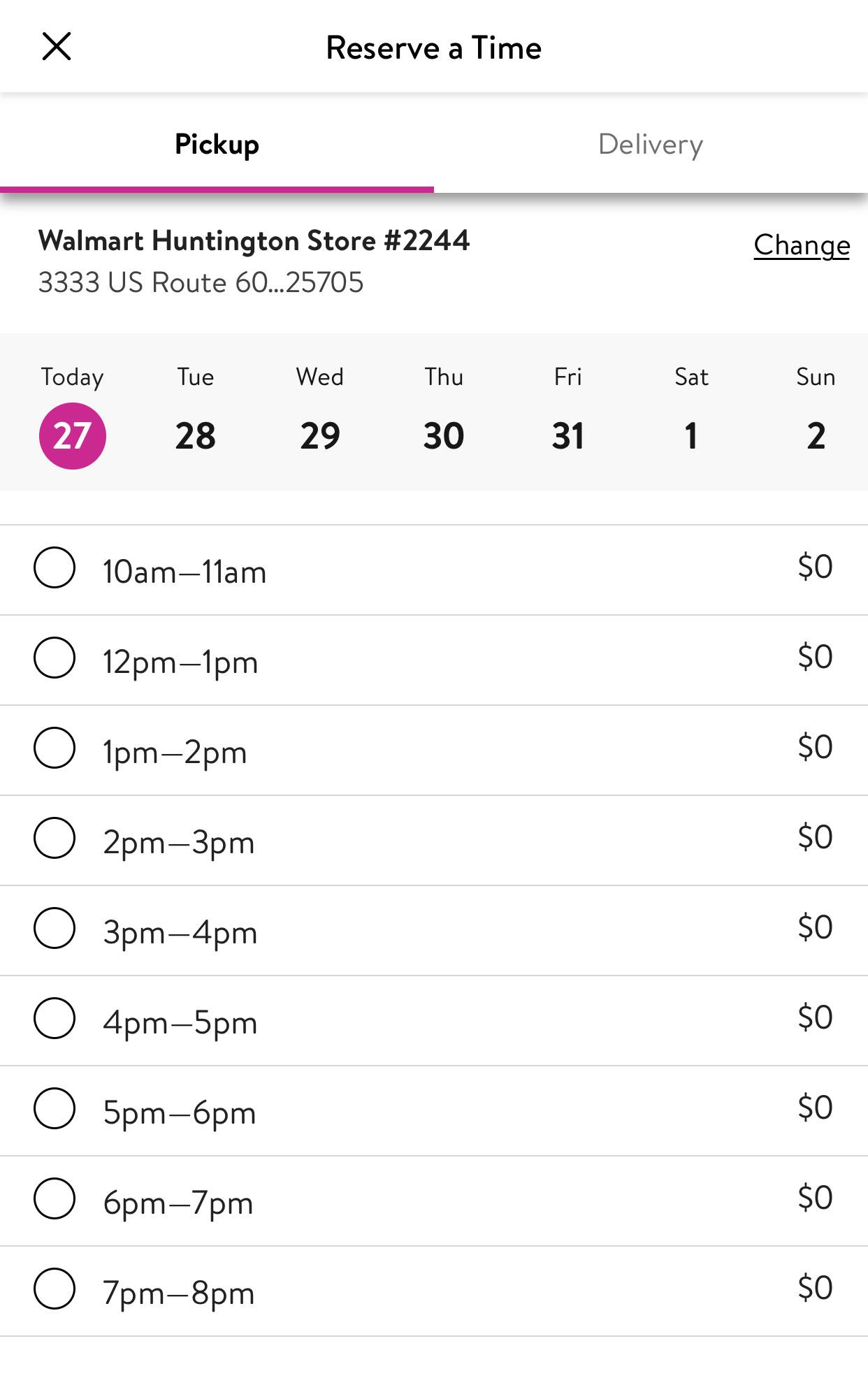
Task: Pick the 1pm–2pm radio button
Action: (x=55, y=748)
